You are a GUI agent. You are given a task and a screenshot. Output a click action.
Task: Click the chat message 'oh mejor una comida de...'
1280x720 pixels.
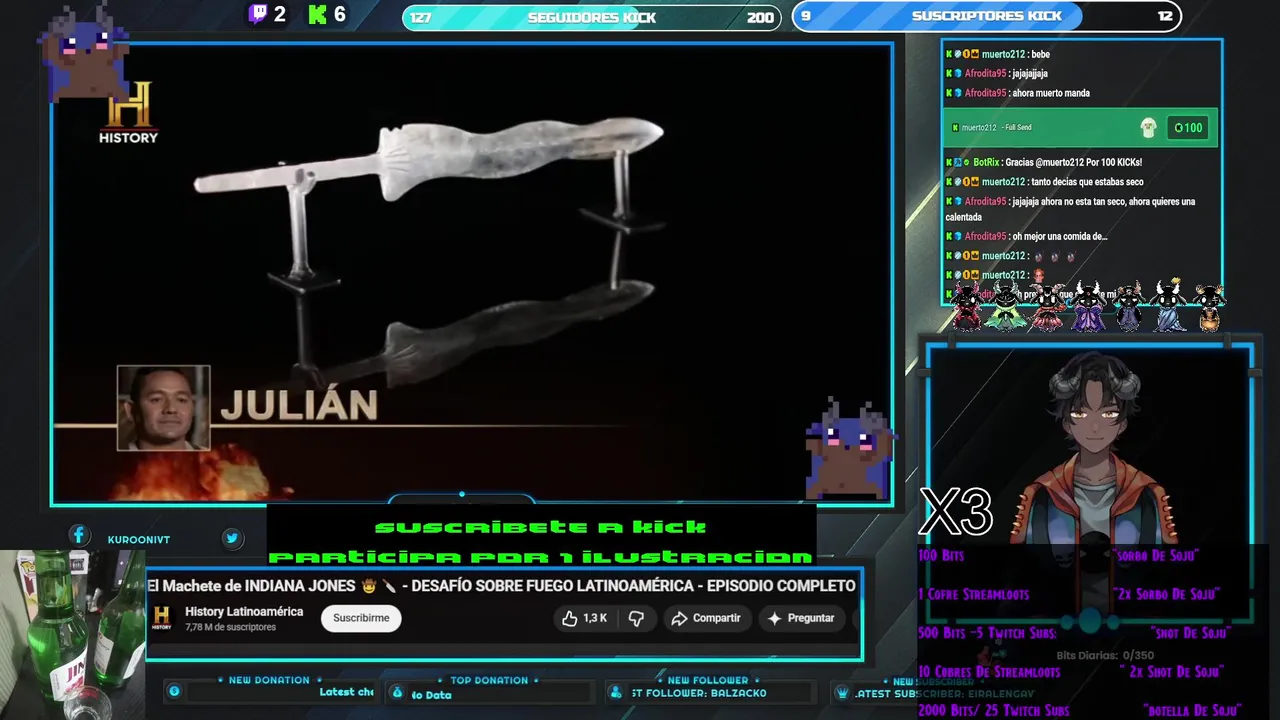pos(1027,237)
